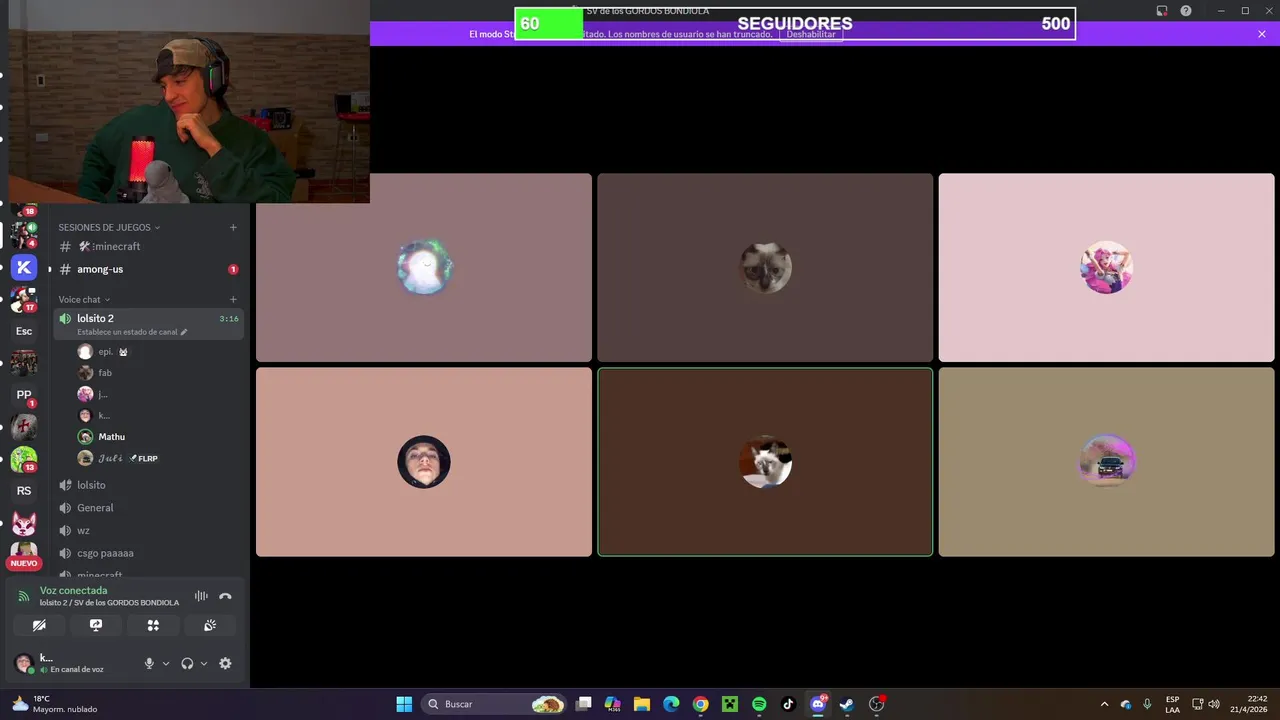Show hidden system tray icons

[1104, 704]
